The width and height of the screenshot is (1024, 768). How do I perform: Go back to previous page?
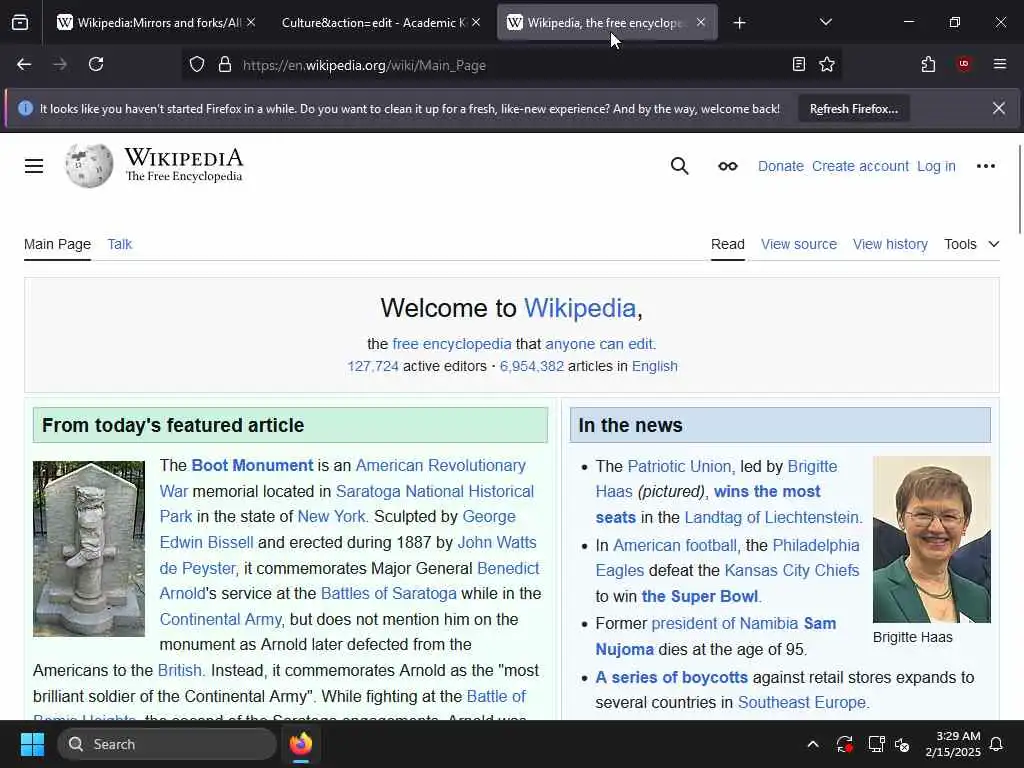pos(24,65)
